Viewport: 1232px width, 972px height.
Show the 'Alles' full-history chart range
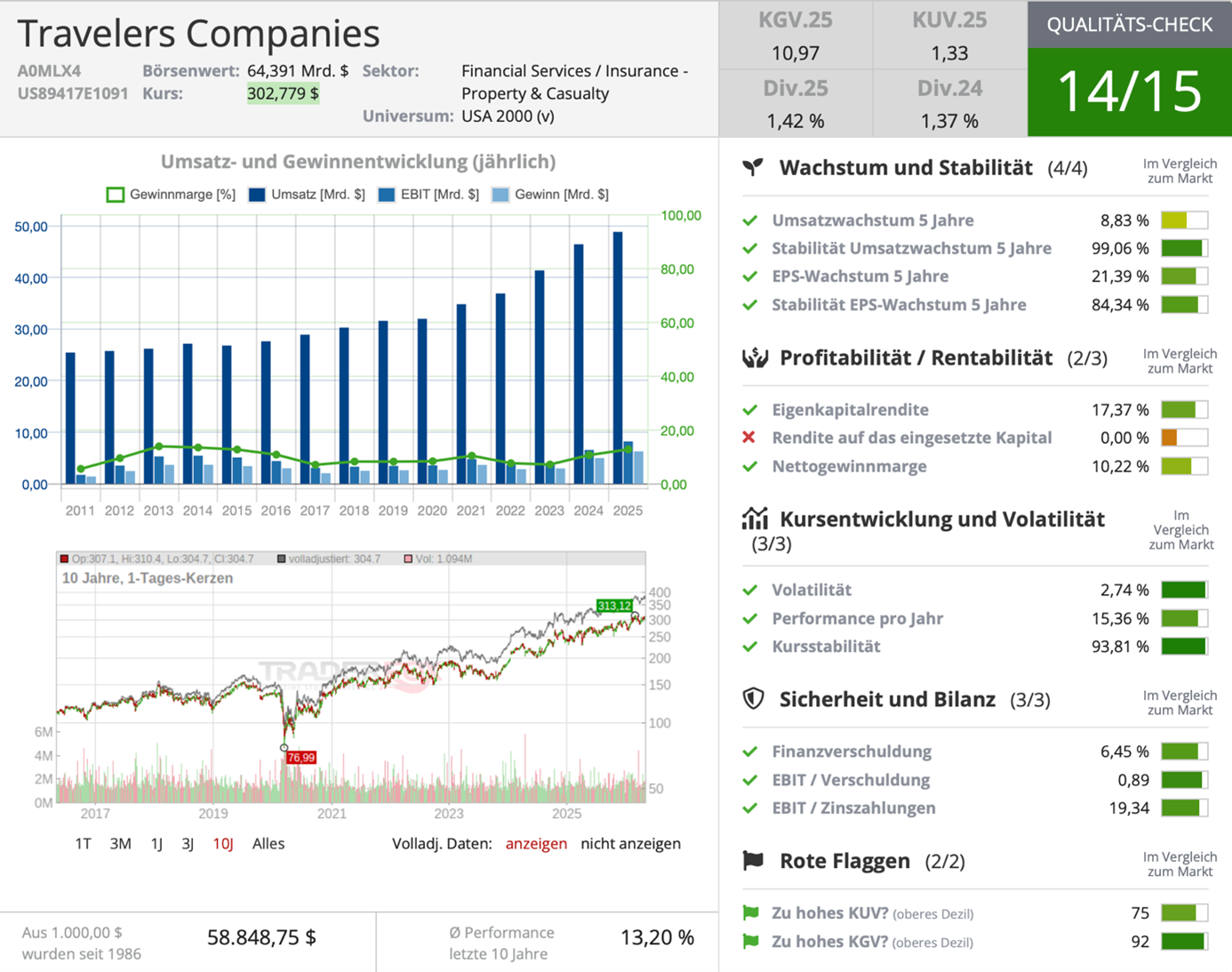click(x=268, y=843)
